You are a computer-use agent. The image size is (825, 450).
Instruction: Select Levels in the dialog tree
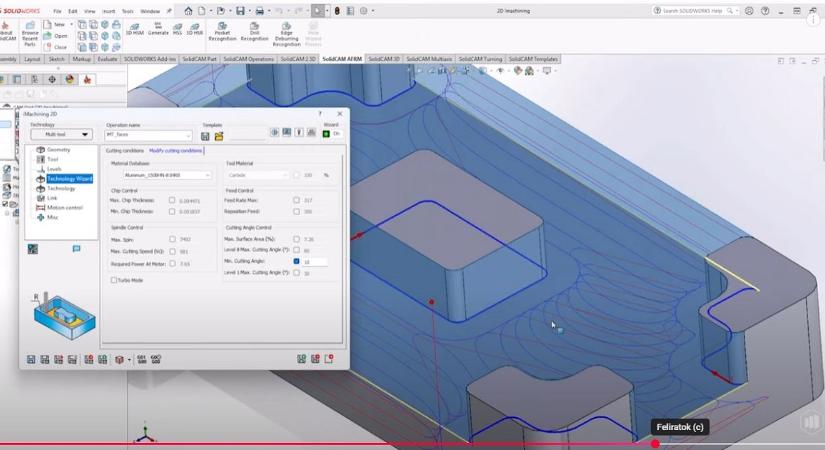pos(54,169)
